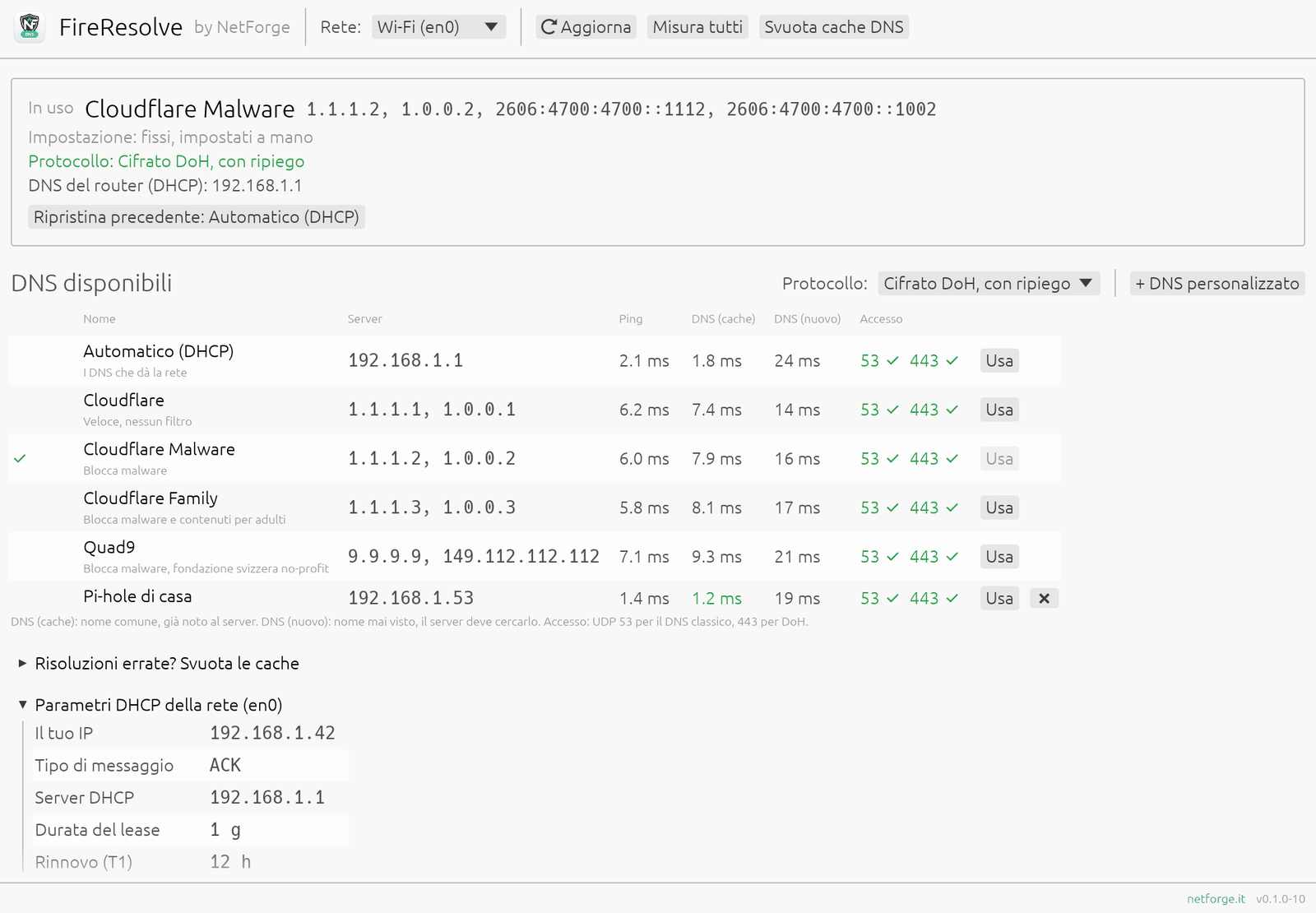
Task: Click the Nome column header
Action: [100, 319]
